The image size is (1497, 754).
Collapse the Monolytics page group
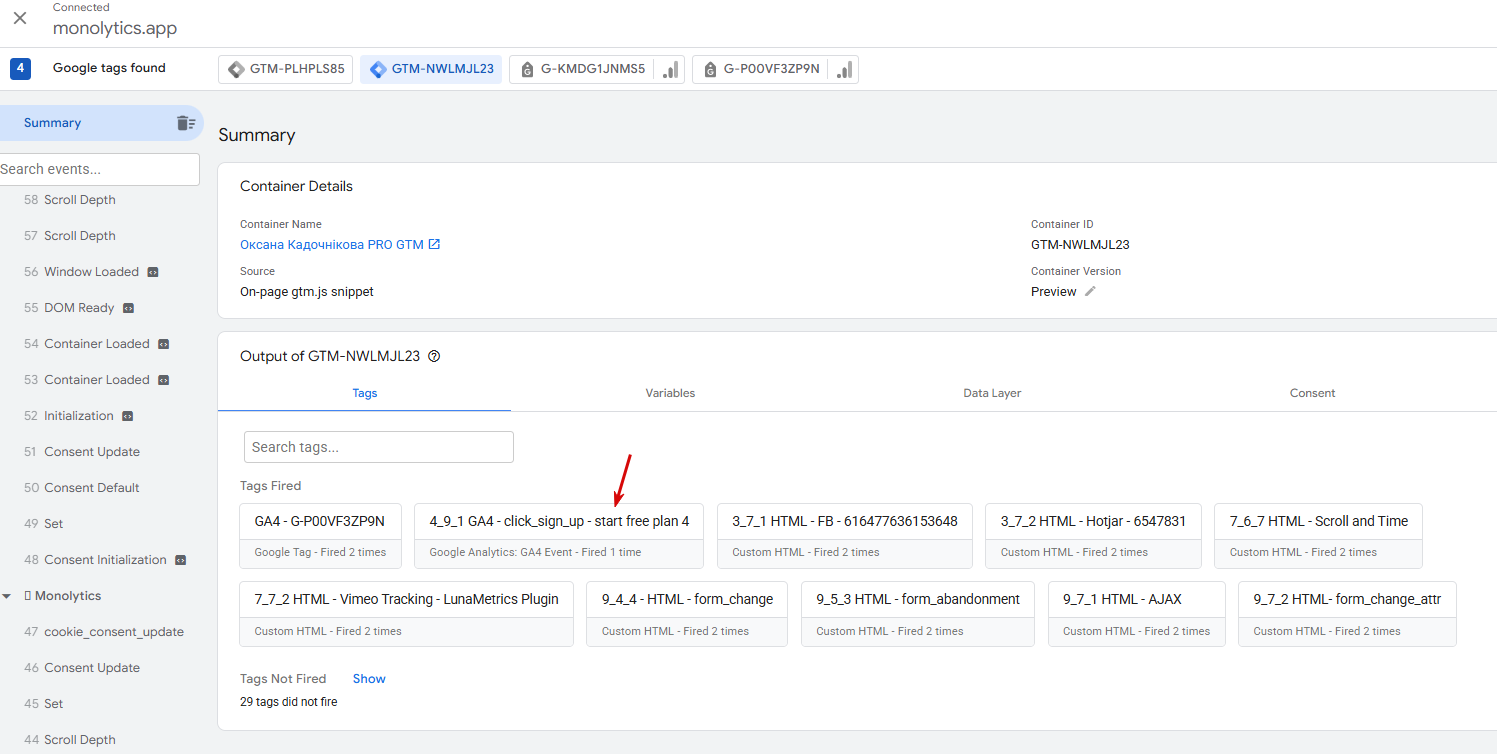(7, 596)
